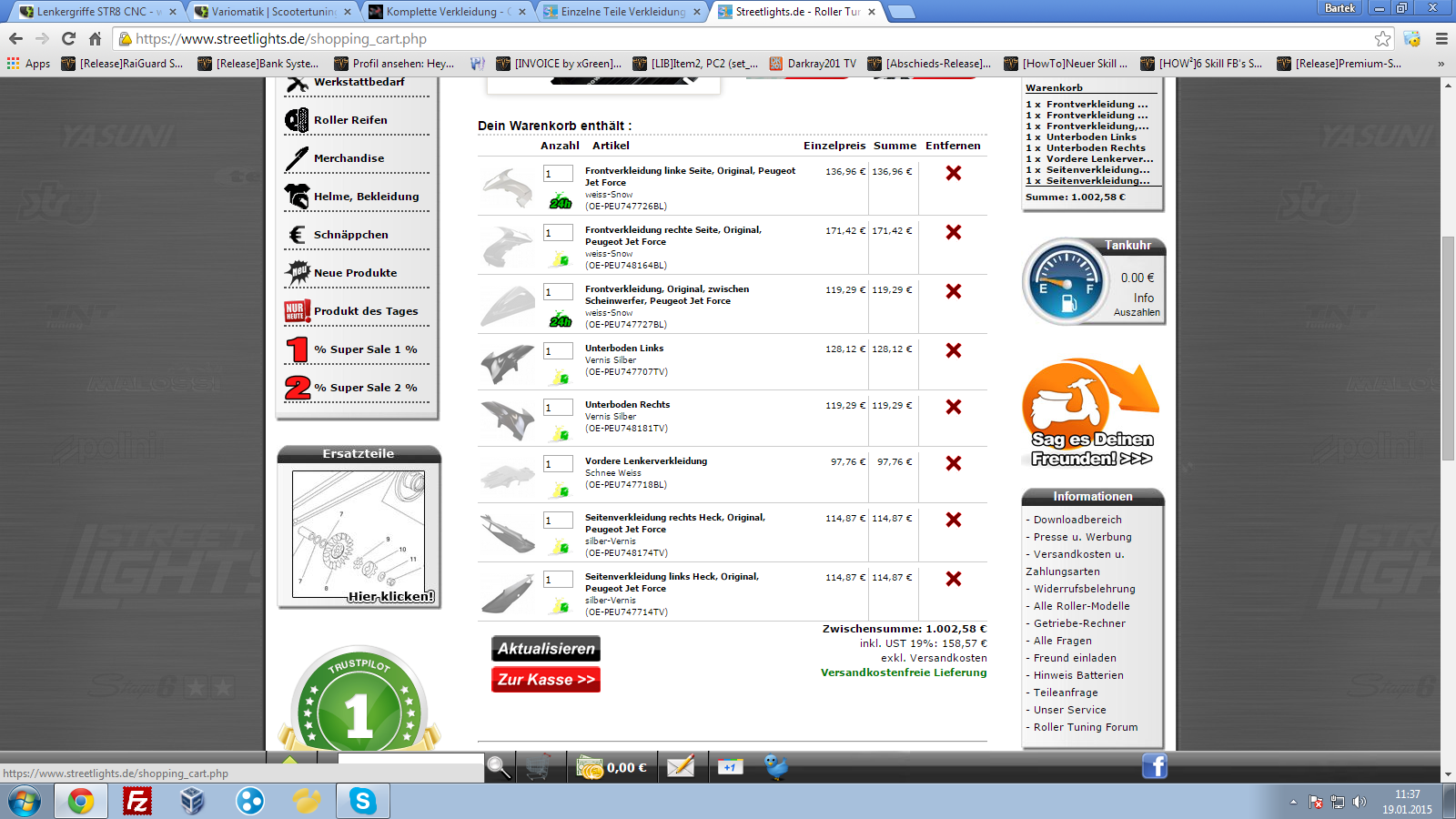This screenshot has height=819, width=1456.
Task: Open Neue Produkte category
Action: click(356, 273)
